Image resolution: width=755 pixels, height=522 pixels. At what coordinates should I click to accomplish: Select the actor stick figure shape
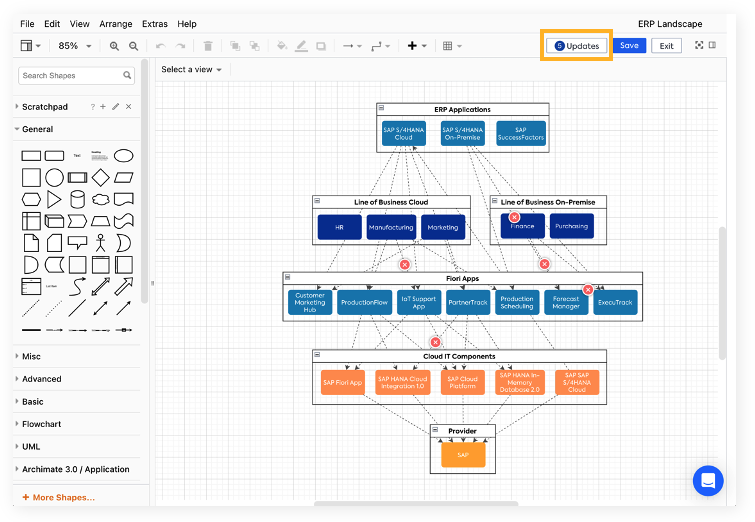100,243
